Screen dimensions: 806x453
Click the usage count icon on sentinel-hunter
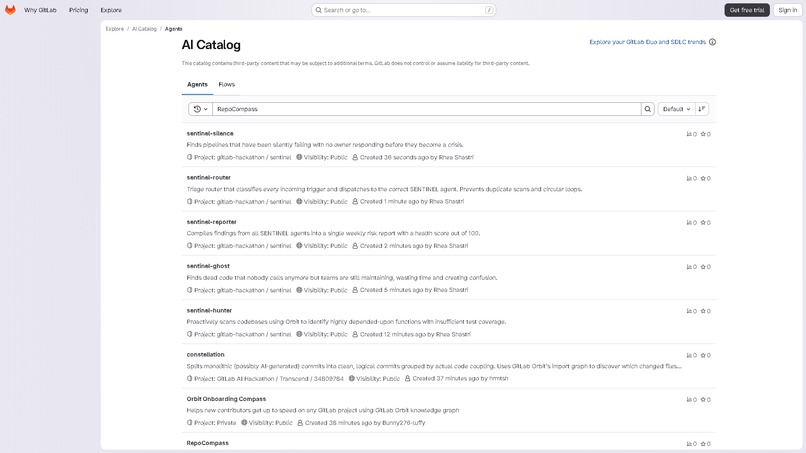pyautogui.click(x=689, y=311)
